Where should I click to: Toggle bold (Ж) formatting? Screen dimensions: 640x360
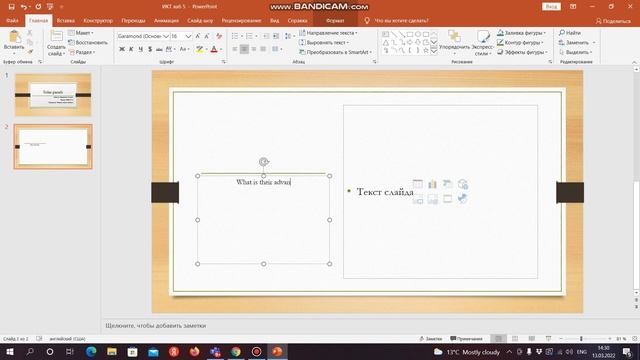click(122, 49)
